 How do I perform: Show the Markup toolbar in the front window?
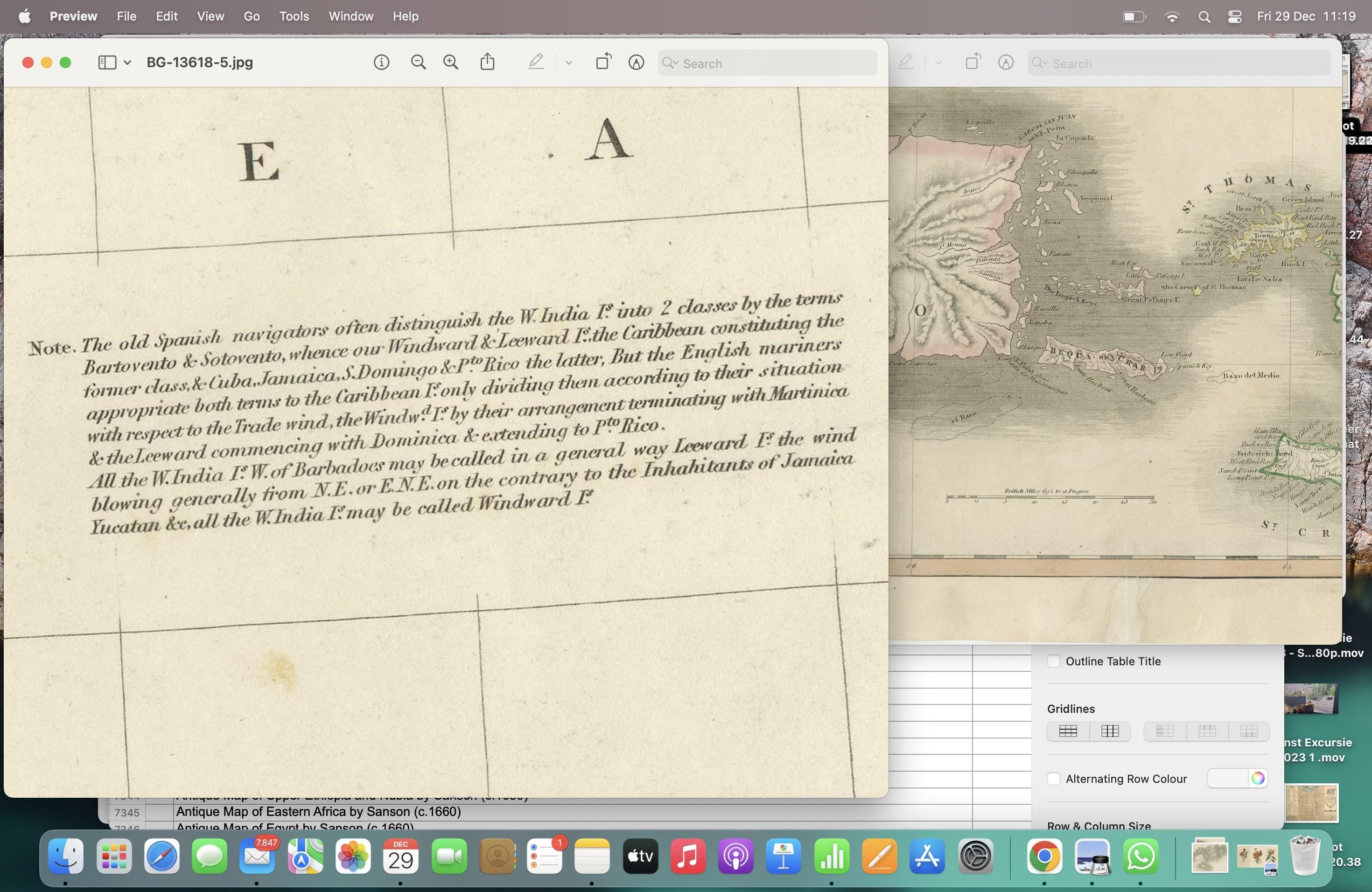click(x=637, y=62)
